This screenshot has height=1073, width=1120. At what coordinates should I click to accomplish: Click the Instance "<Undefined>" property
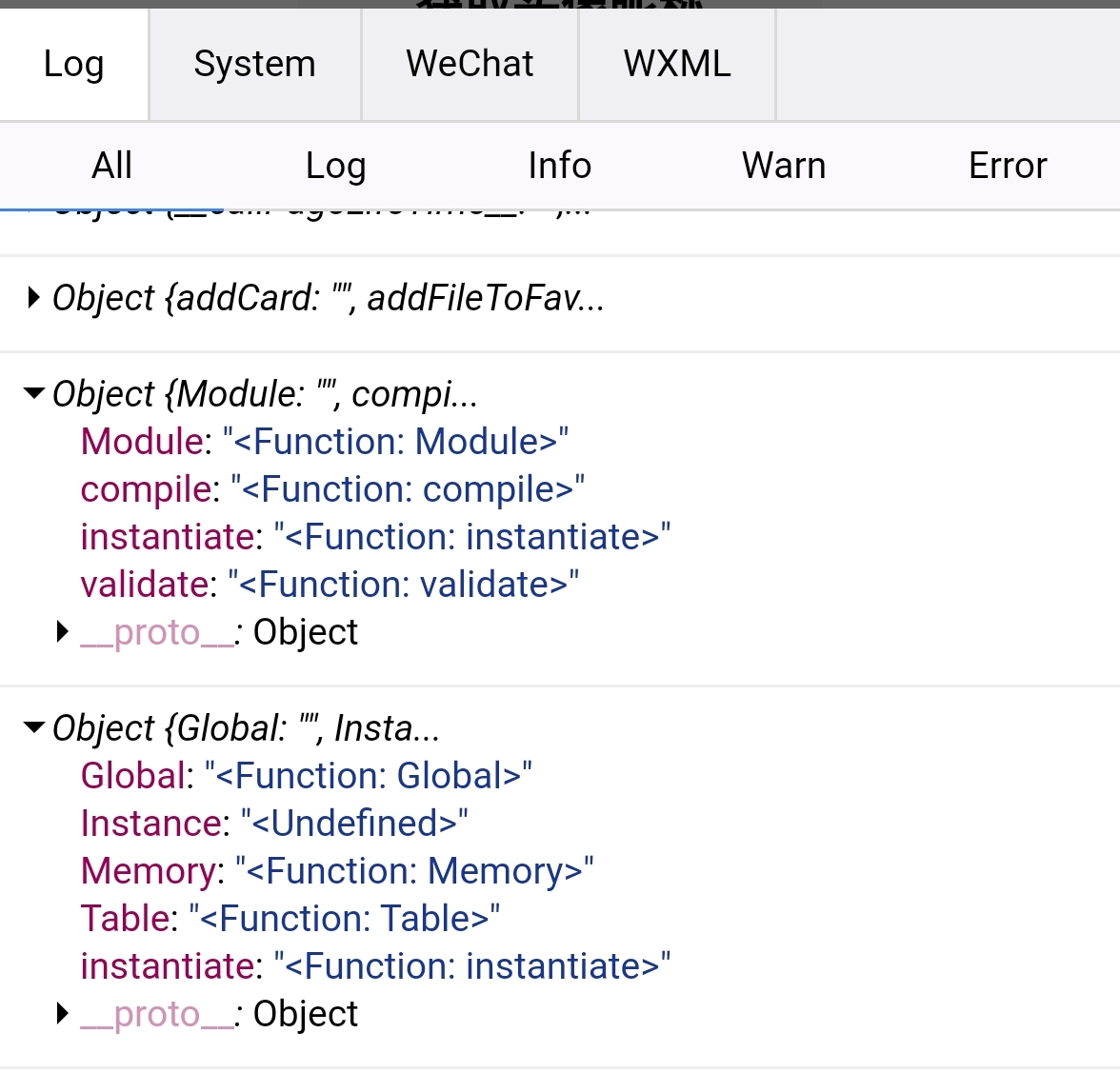tap(274, 824)
